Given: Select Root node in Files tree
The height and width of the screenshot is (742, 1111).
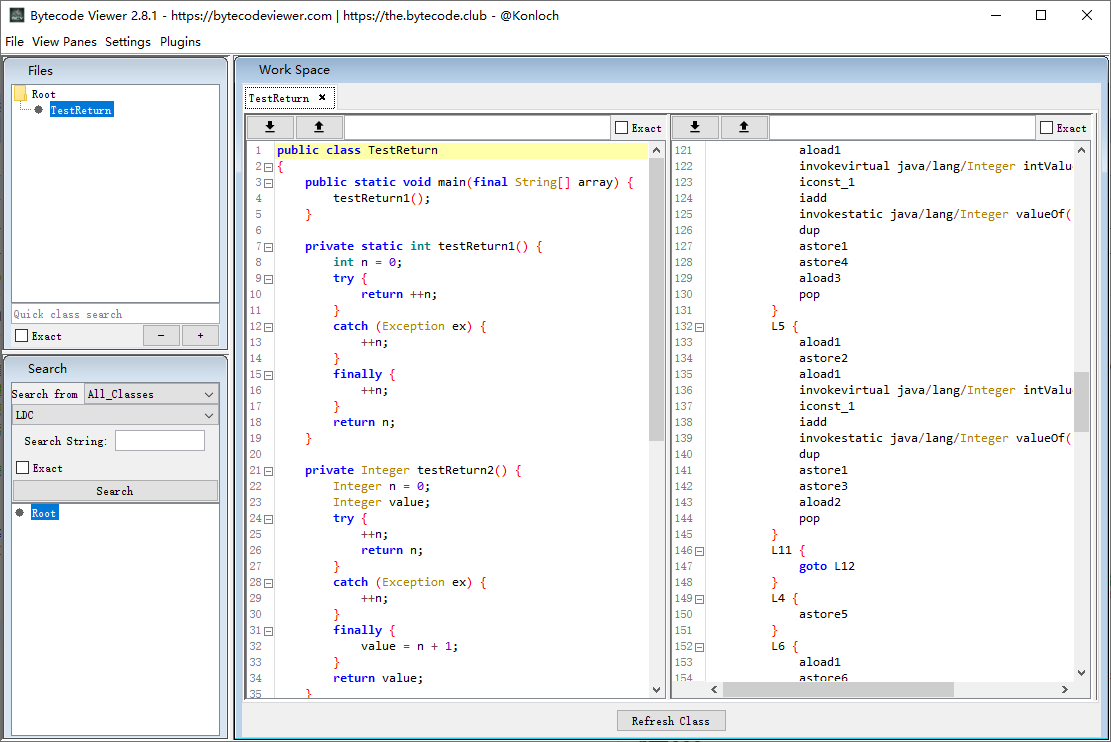Looking at the screenshot, I should [x=43, y=94].
